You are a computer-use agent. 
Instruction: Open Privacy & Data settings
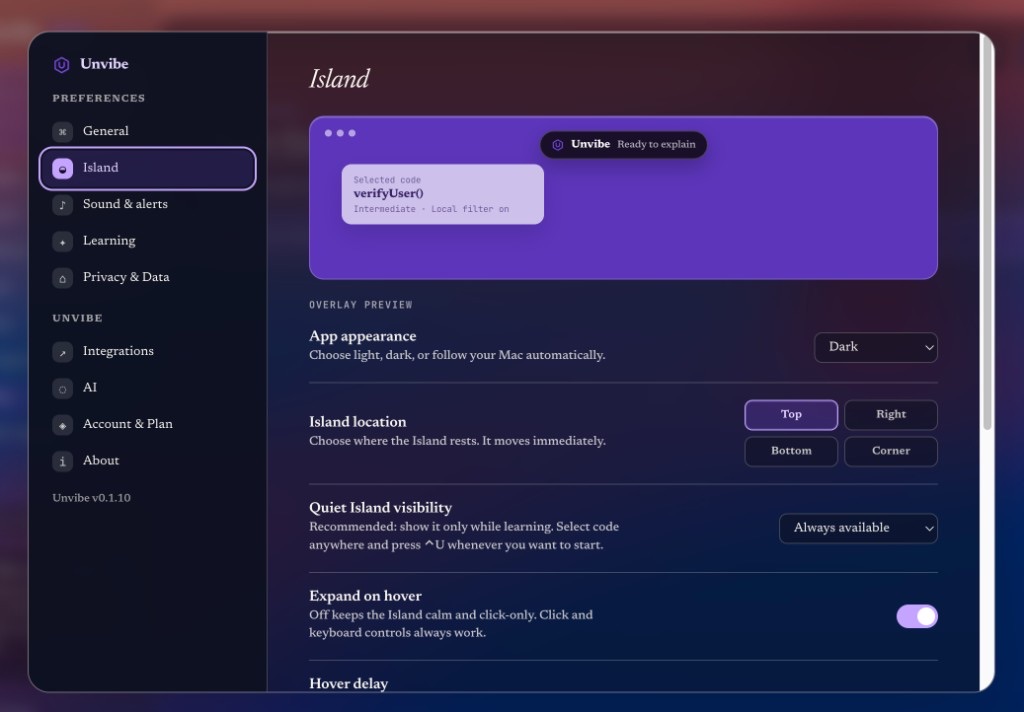point(148,278)
